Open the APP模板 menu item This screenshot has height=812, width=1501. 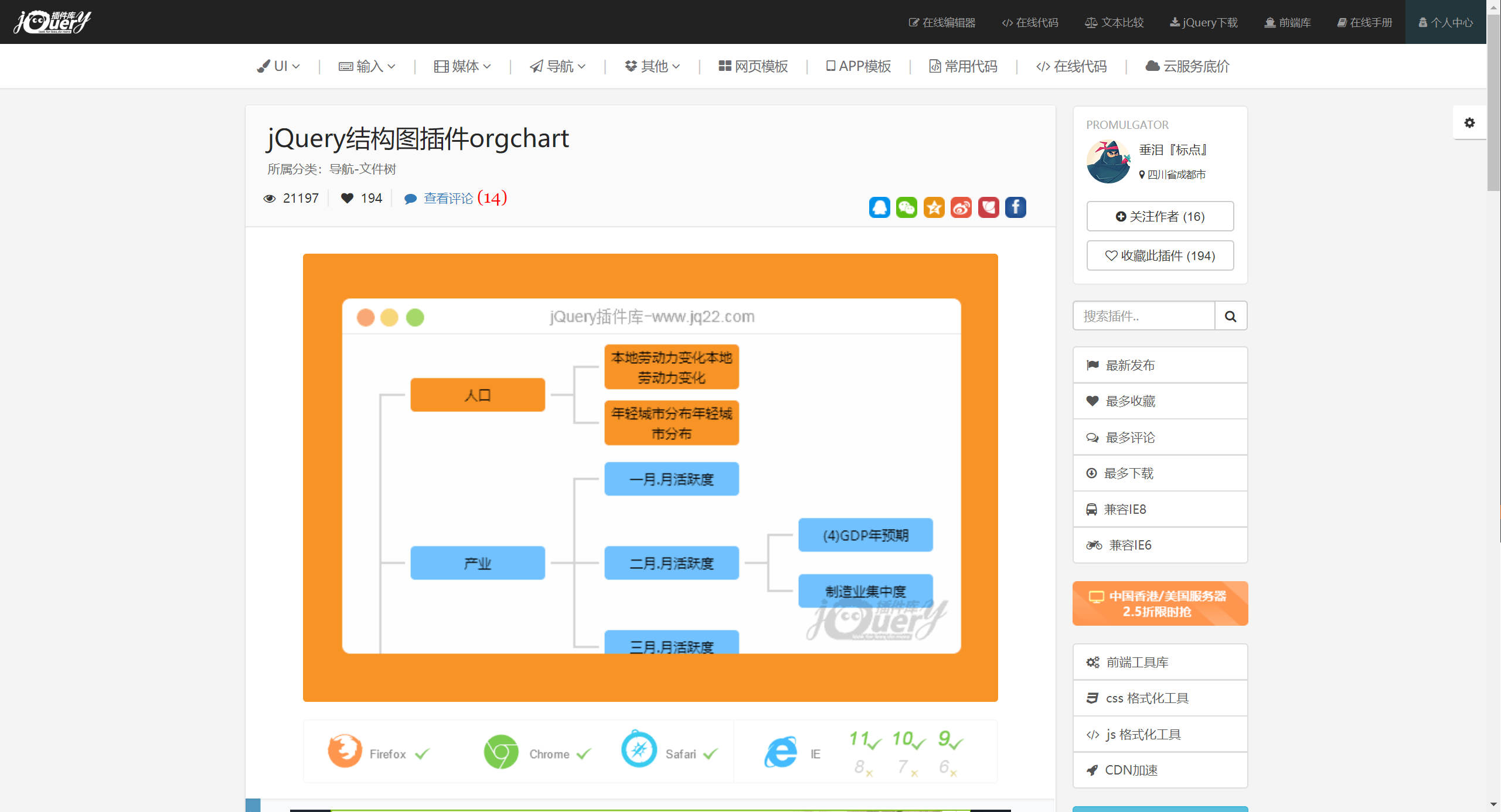[857, 66]
